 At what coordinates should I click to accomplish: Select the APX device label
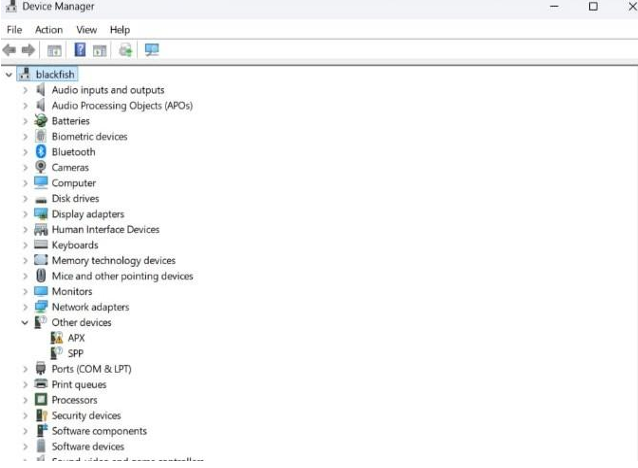pos(76,338)
